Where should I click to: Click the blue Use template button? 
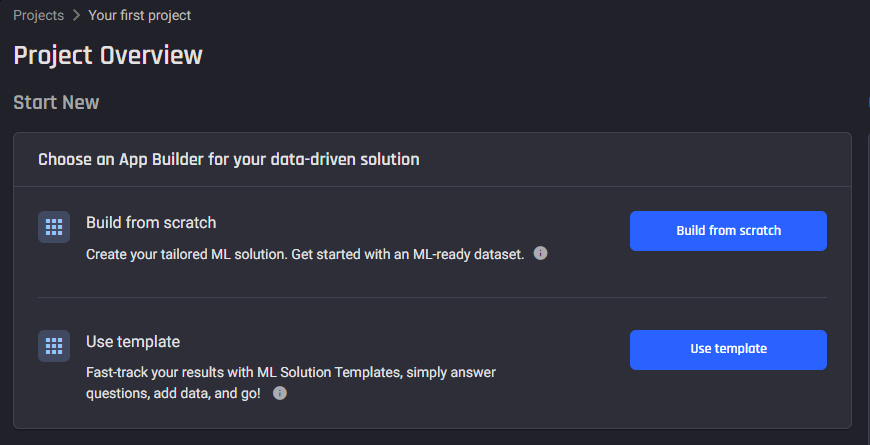728,350
